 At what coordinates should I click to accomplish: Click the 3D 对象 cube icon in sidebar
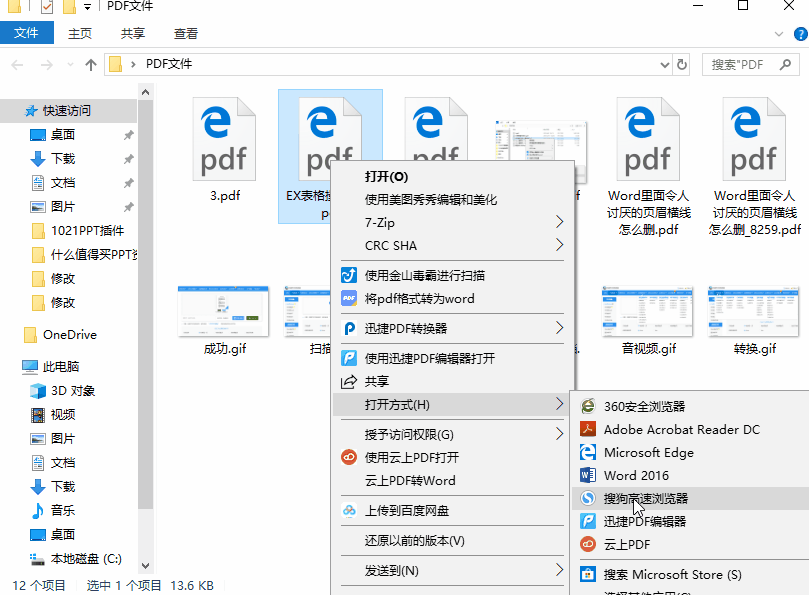pyautogui.click(x=38, y=391)
